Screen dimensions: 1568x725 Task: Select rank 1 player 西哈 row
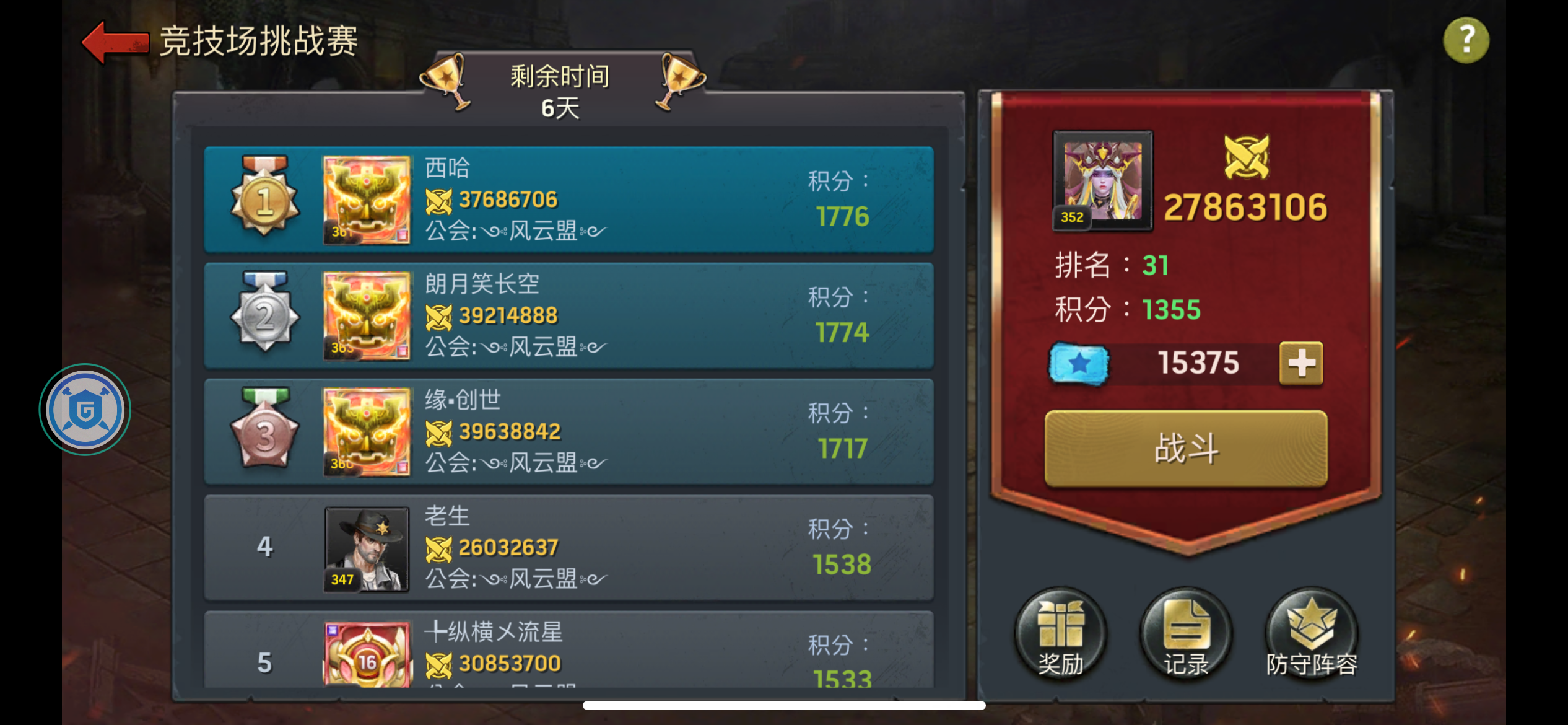click(x=568, y=200)
